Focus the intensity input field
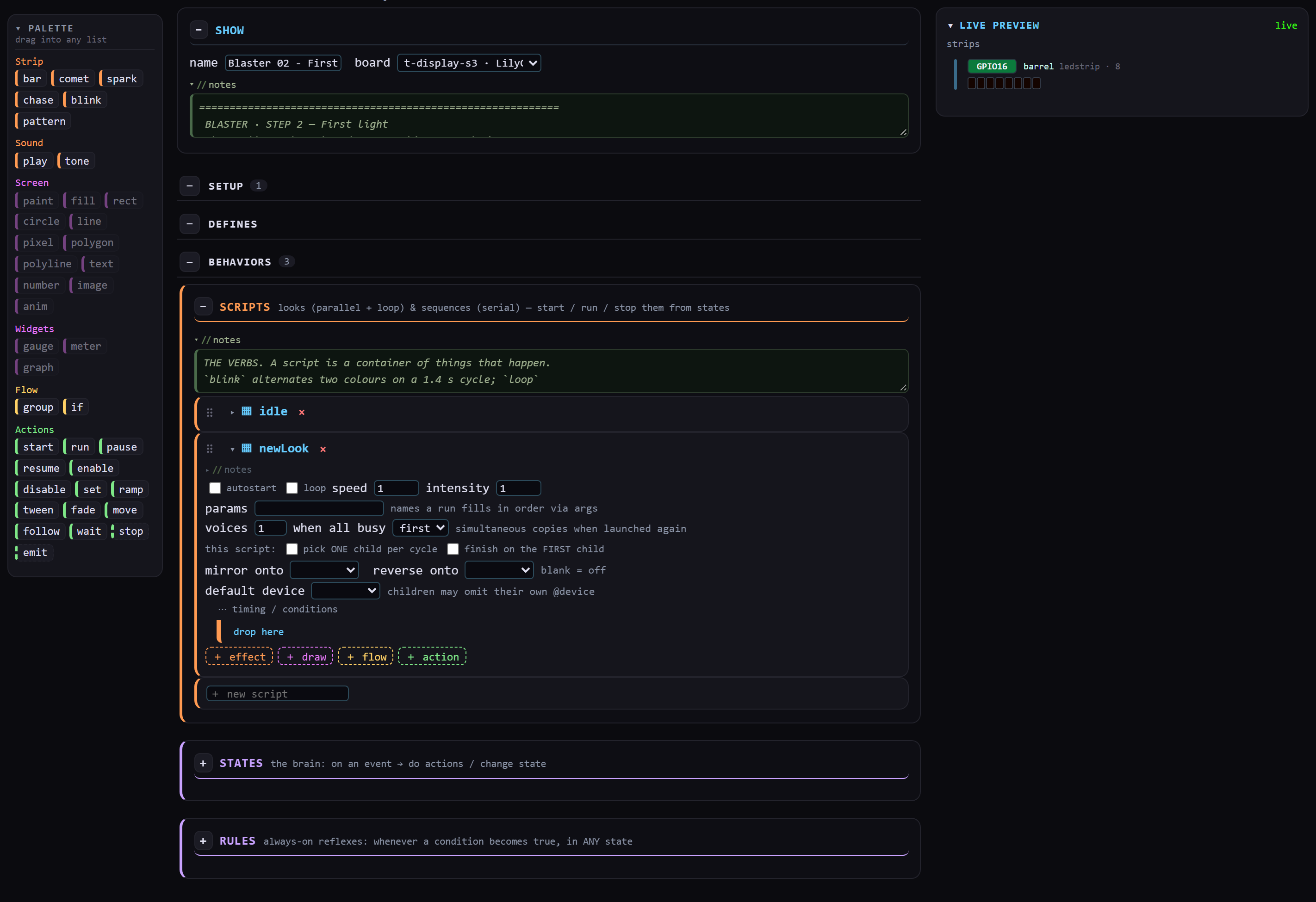Viewport: 1316px width, 902px height. 519,488
